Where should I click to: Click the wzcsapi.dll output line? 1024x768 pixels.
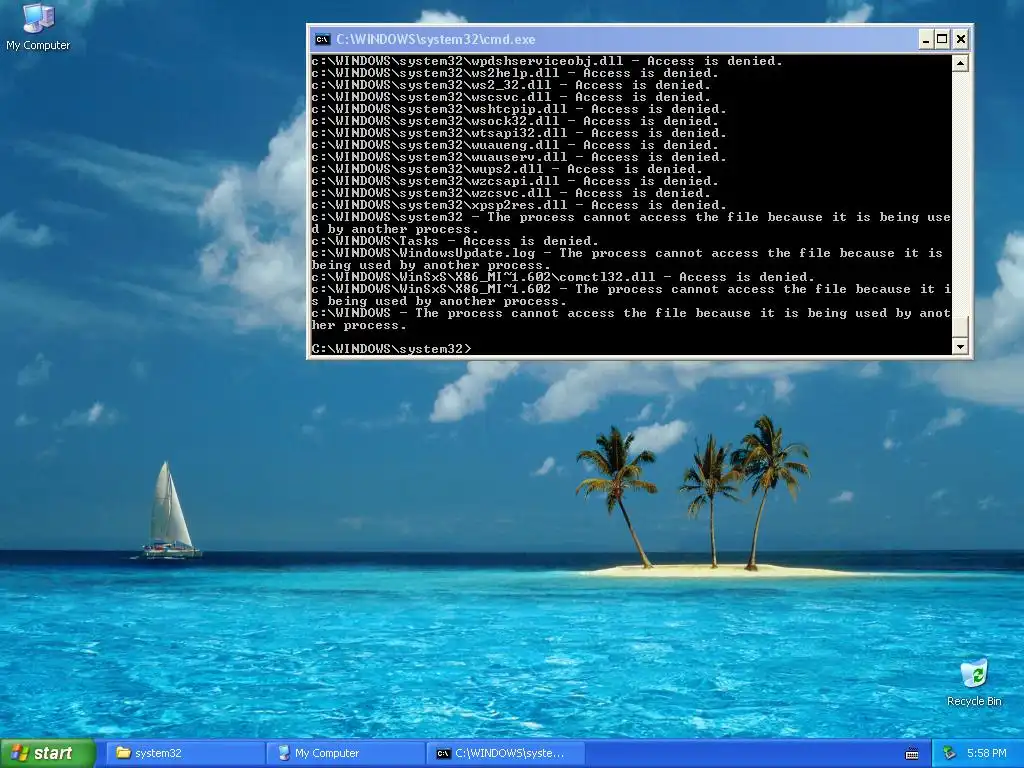(515, 181)
